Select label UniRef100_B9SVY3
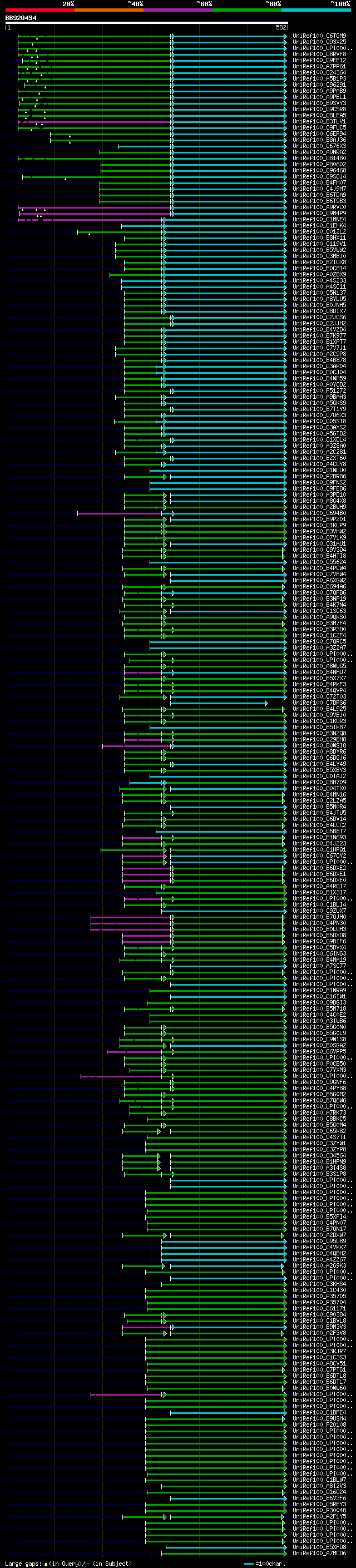Viewport: 356px width, 1568px height. coord(319,103)
